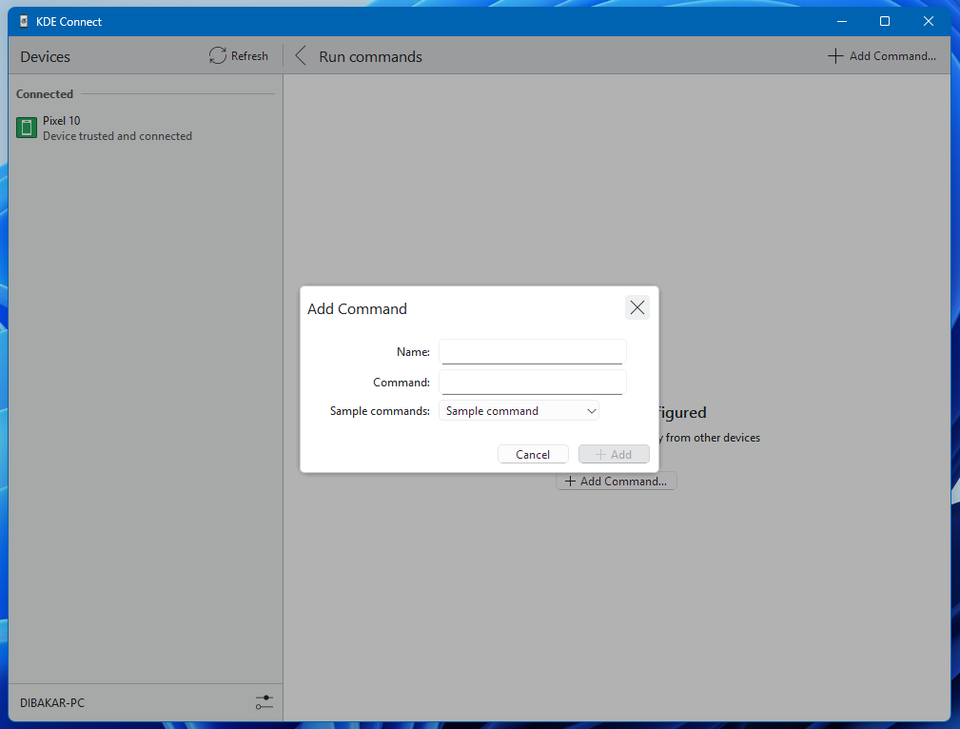Screen dimensions: 960x729
Task: Dismiss the dialog with the X button
Action: (x=637, y=307)
